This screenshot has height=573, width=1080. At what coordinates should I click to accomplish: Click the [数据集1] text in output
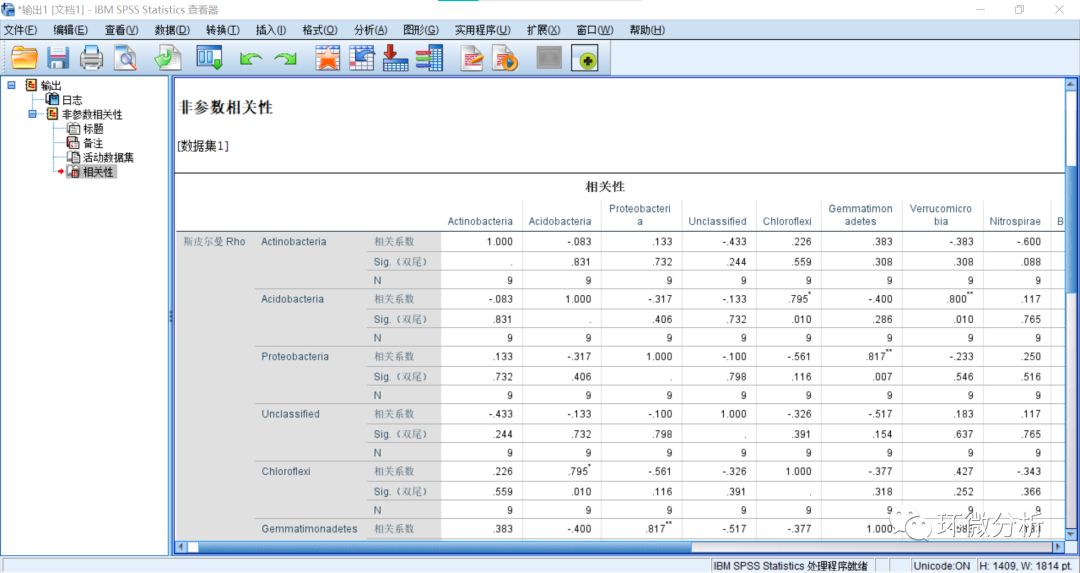coord(203,146)
